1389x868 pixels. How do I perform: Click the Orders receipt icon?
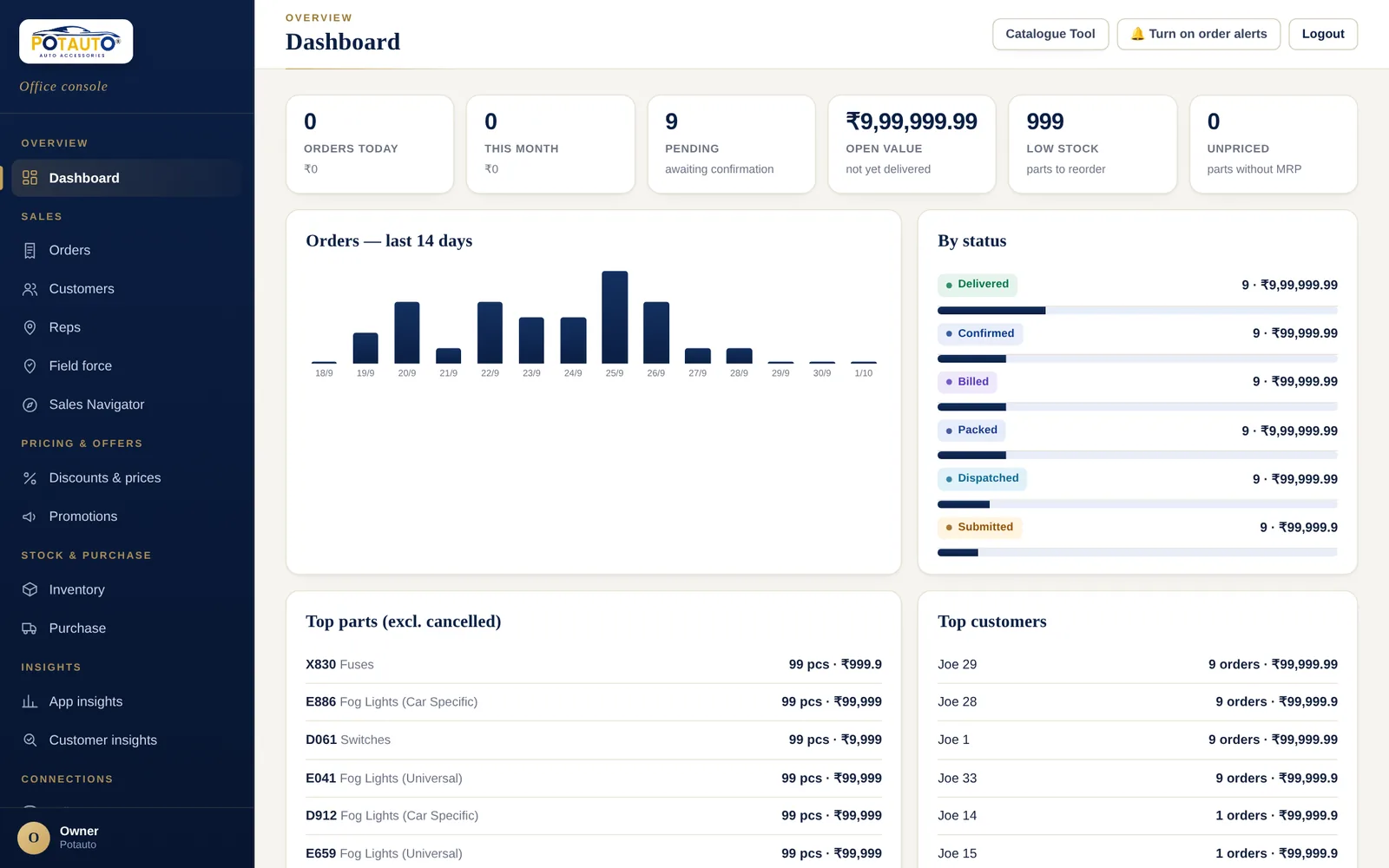30,251
